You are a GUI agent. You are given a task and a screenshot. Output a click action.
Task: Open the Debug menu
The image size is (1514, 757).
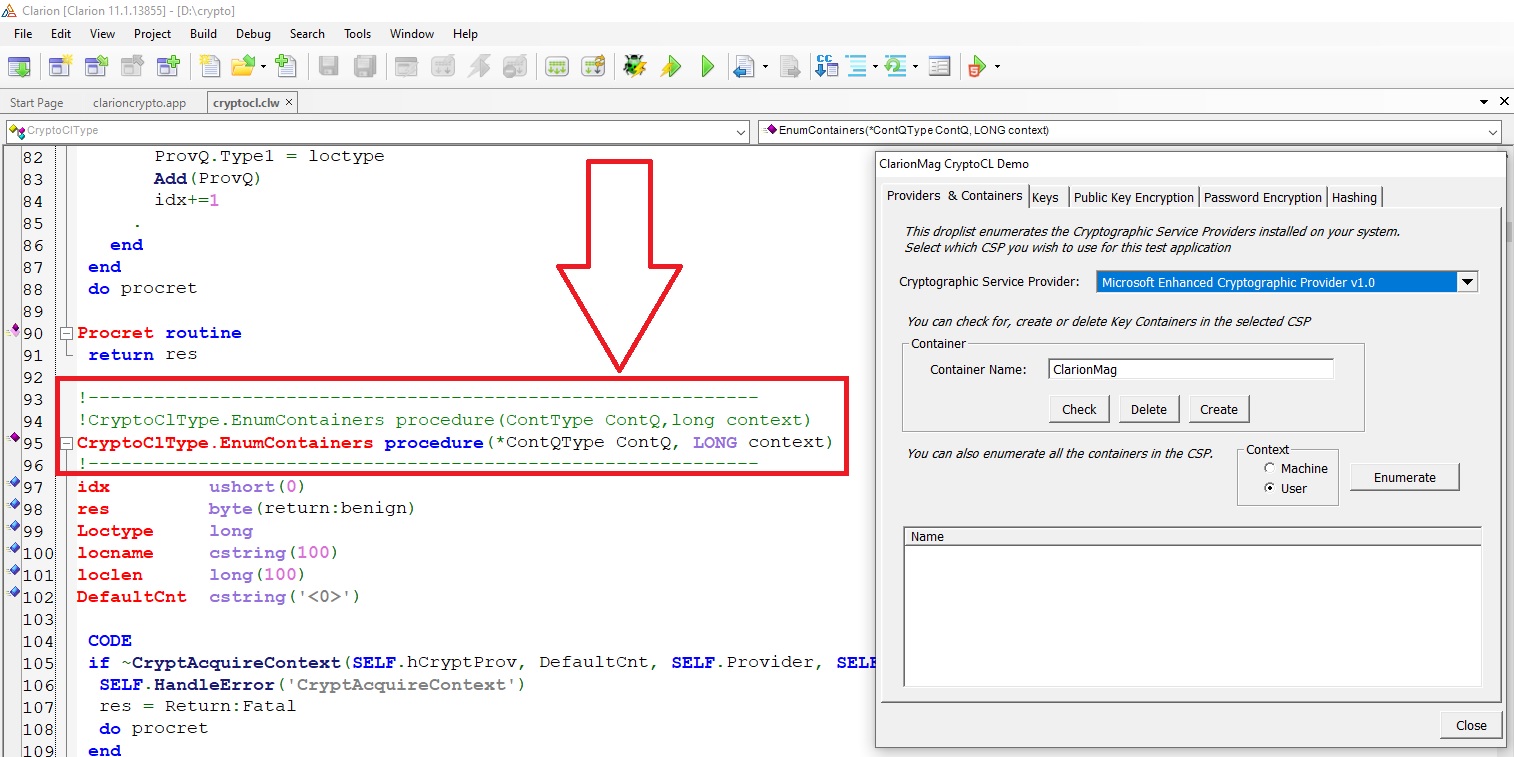point(253,33)
